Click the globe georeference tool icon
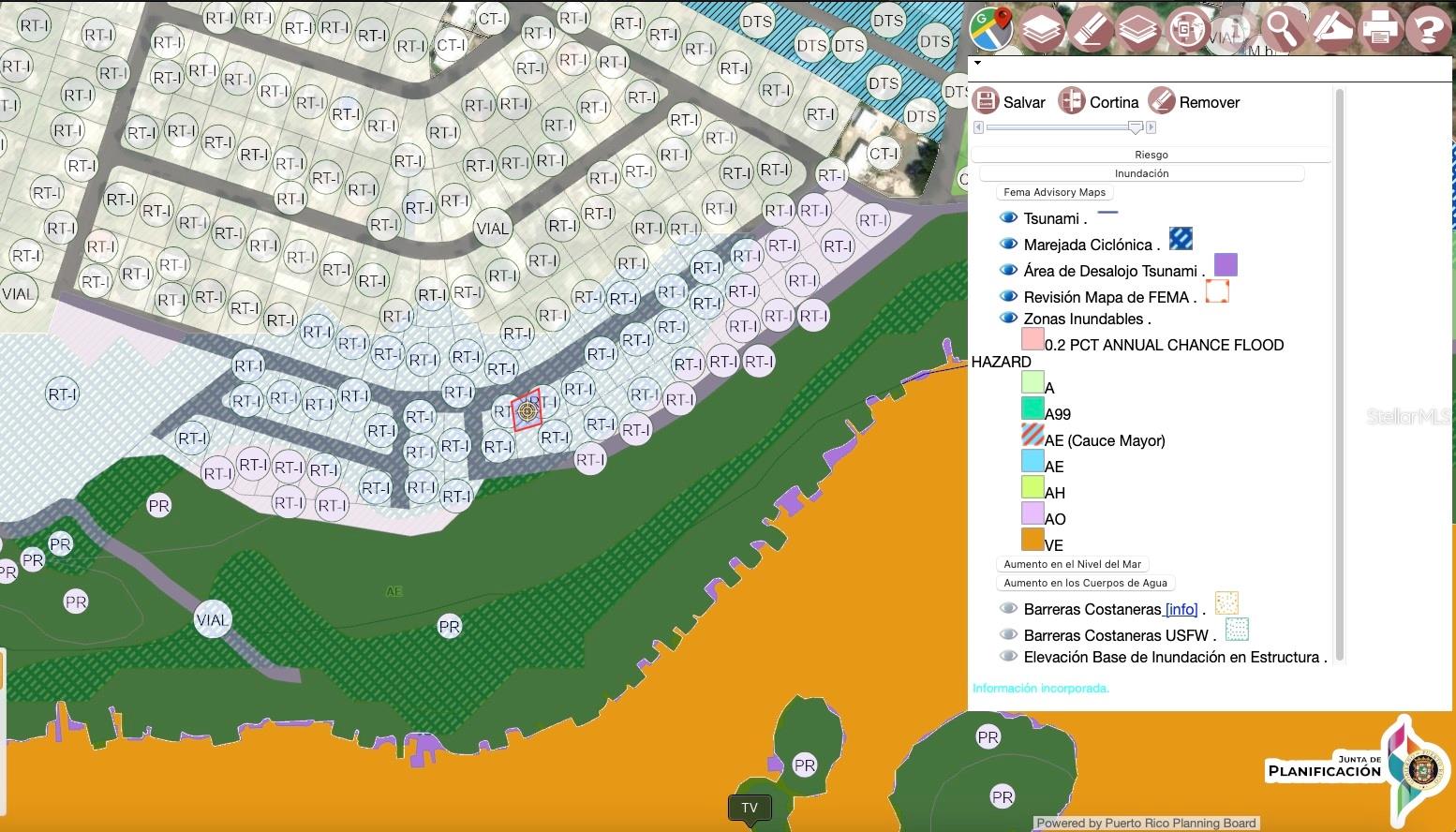 1187,30
